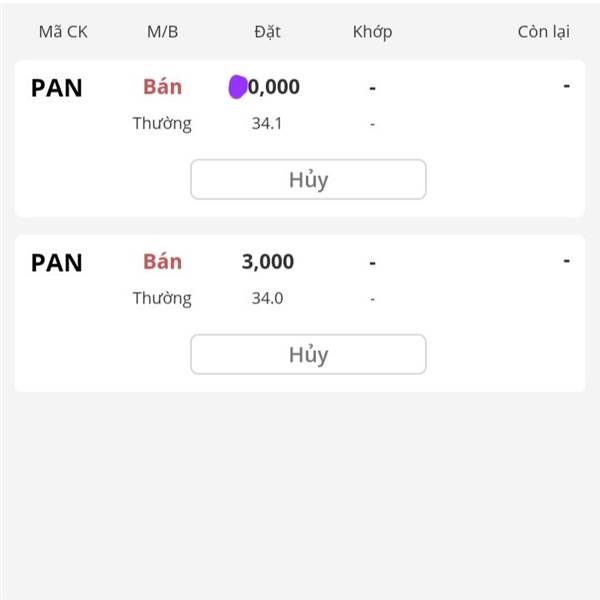Select the 34.1 order price
Screen dimensions: 600x600
tap(267, 124)
